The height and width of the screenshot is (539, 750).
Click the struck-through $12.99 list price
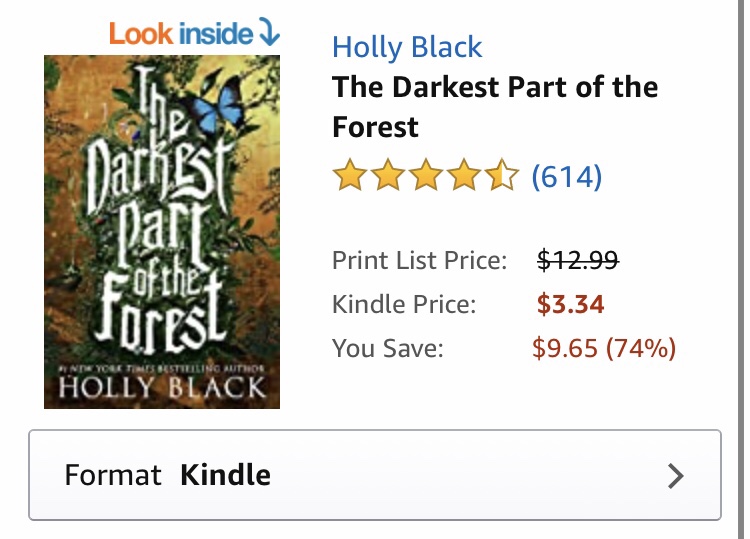click(x=578, y=261)
